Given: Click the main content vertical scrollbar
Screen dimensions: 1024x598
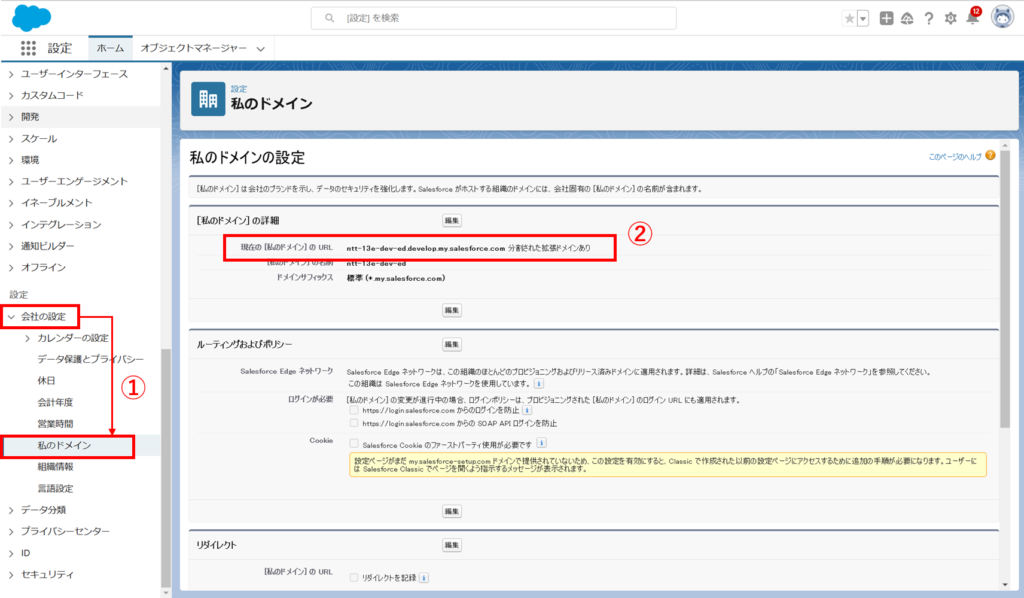Looking at the screenshot, I should coord(1005,289).
